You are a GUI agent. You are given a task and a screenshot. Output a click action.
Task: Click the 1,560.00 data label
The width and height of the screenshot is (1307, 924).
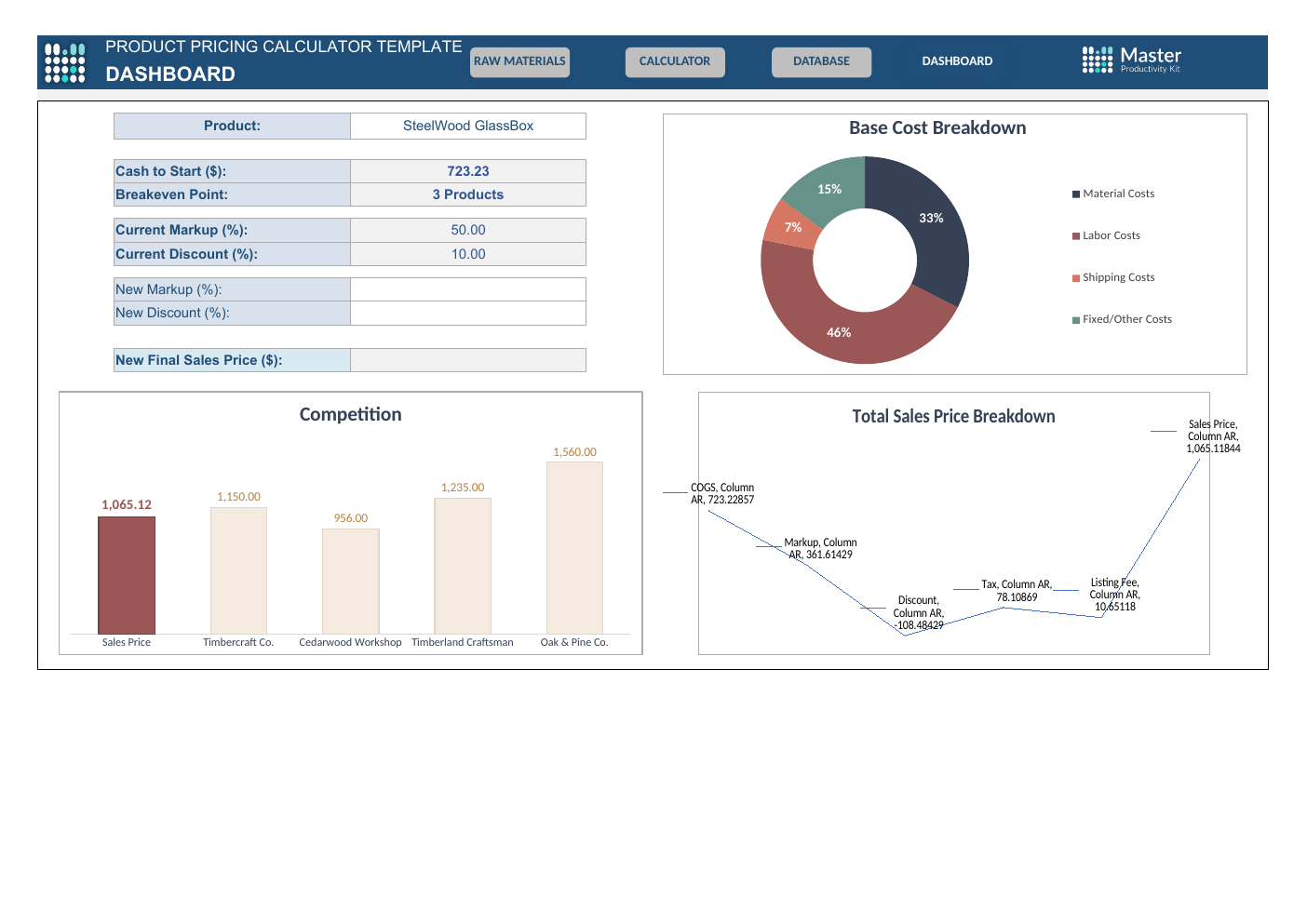574,452
